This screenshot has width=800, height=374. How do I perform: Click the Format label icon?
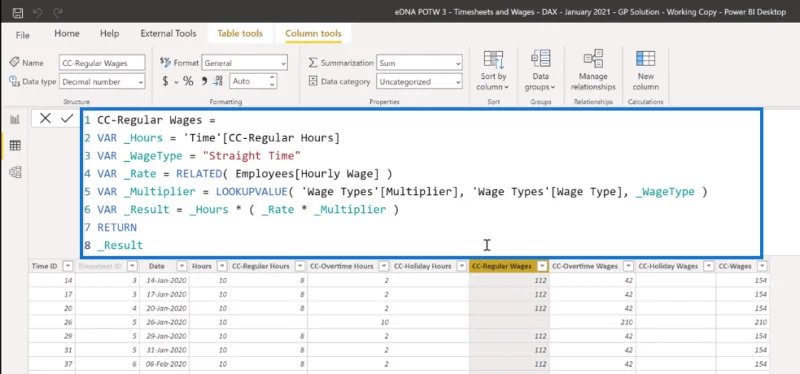click(x=165, y=62)
